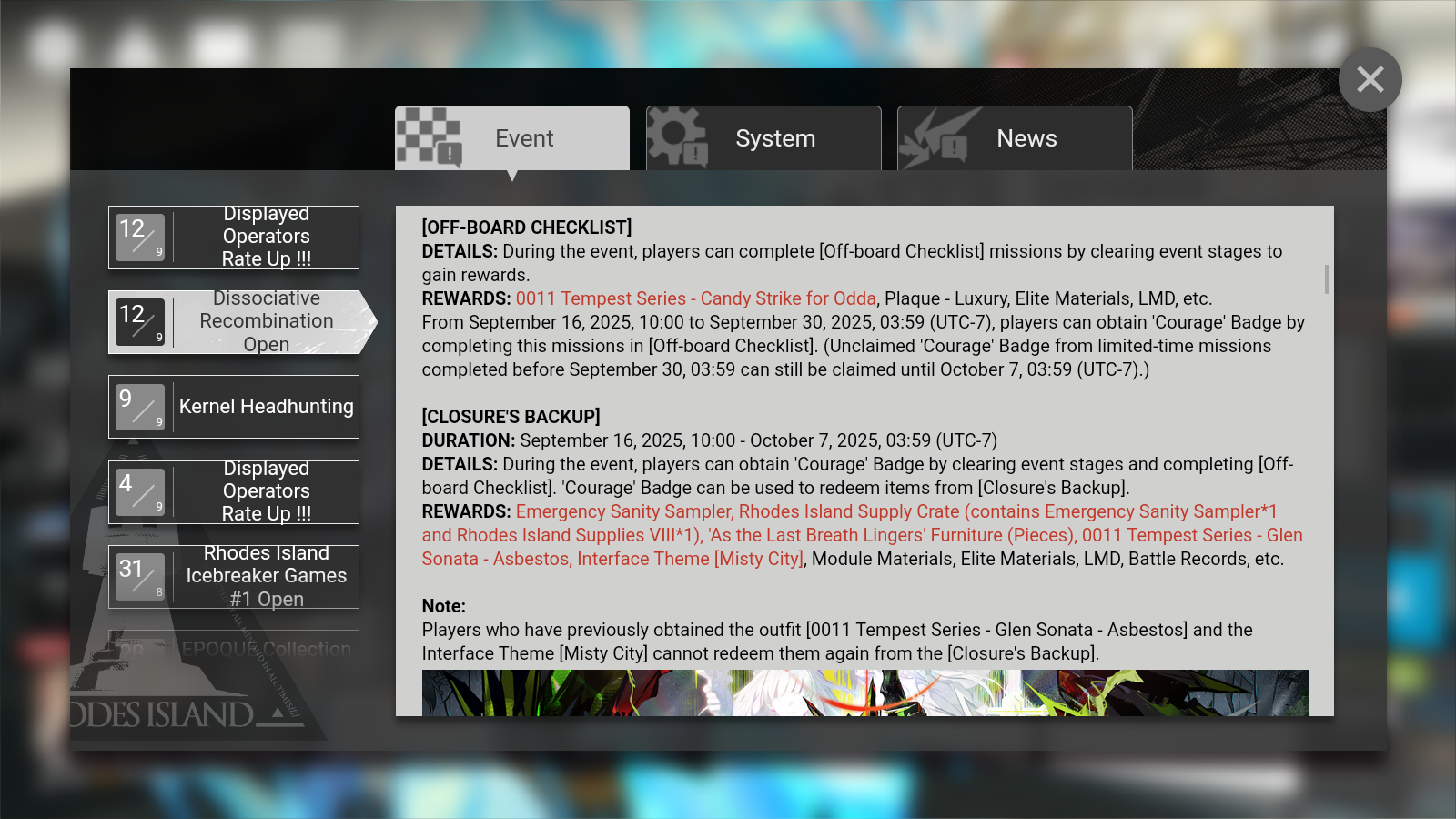
Task: Click the DURATION line of Closure's Backup
Action: pos(710,440)
